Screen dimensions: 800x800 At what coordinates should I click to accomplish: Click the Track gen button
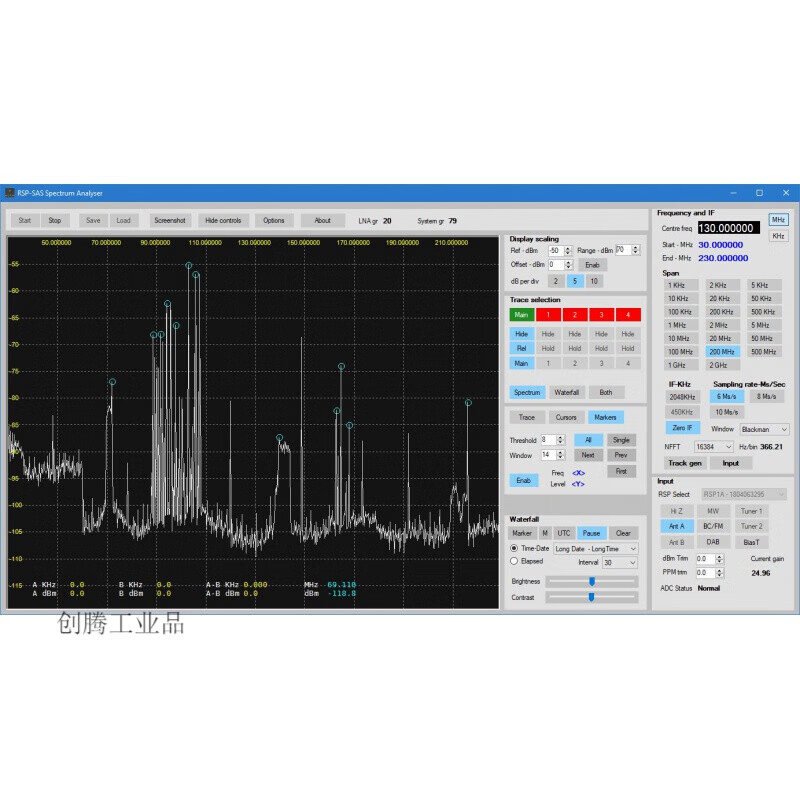(683, 462)
